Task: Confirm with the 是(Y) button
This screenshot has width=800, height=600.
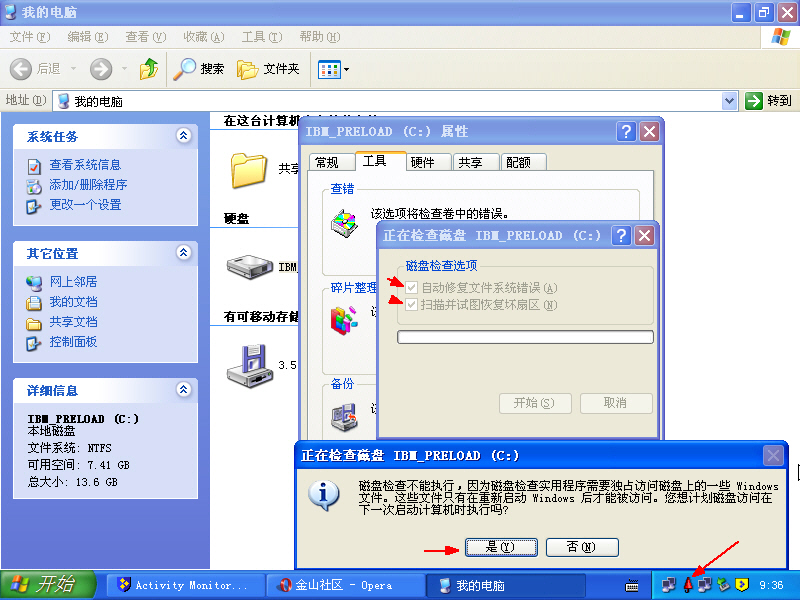Action: 501,547
